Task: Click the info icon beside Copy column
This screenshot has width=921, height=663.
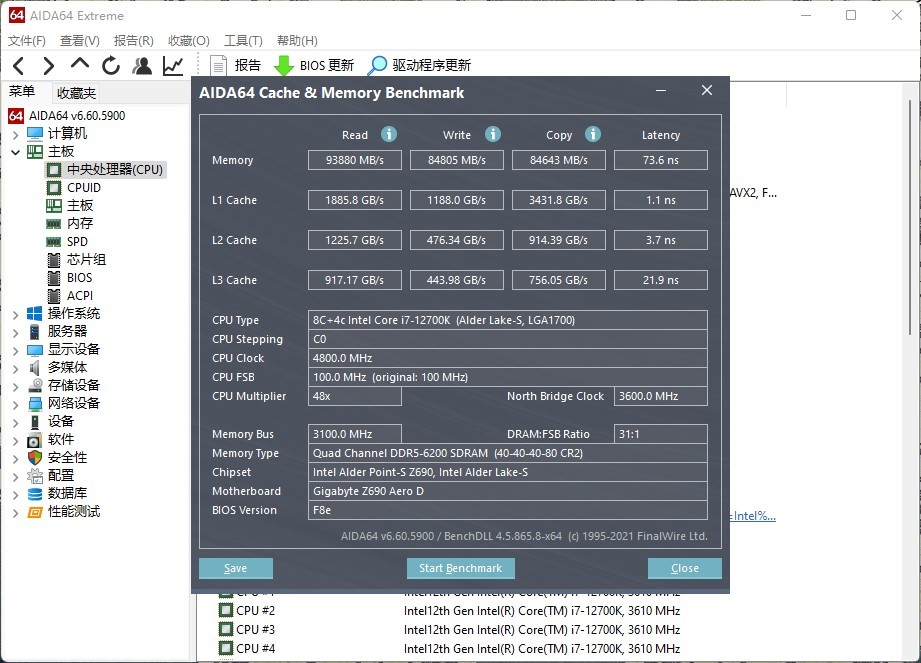Action: (593, 134)
